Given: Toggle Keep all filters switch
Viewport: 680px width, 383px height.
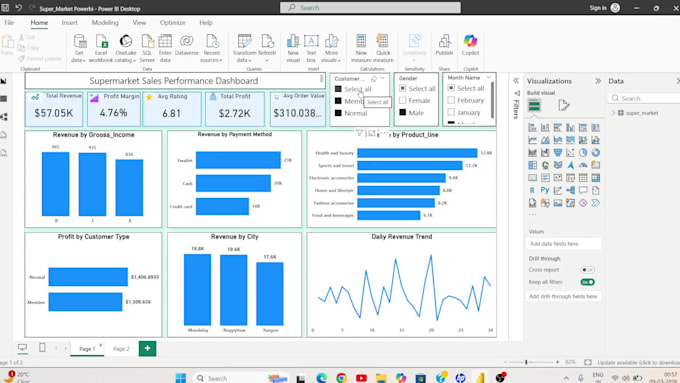Looking at the screenshot, I should point(587,282).
